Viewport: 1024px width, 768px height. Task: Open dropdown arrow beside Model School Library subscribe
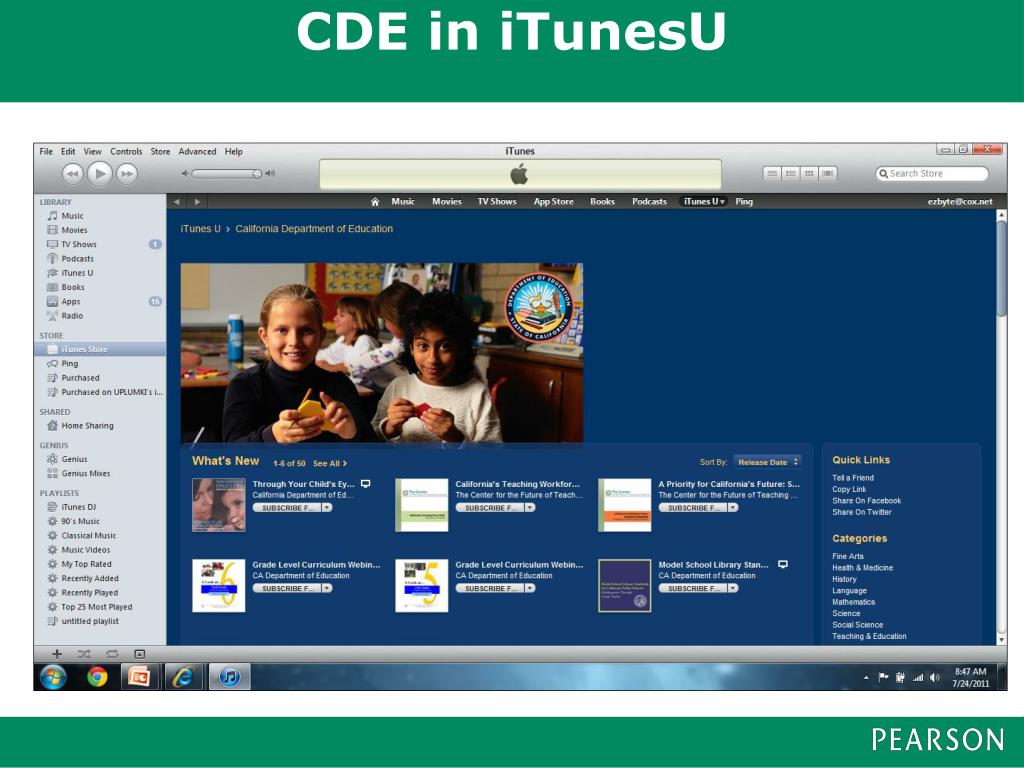[x=733, y=588]
